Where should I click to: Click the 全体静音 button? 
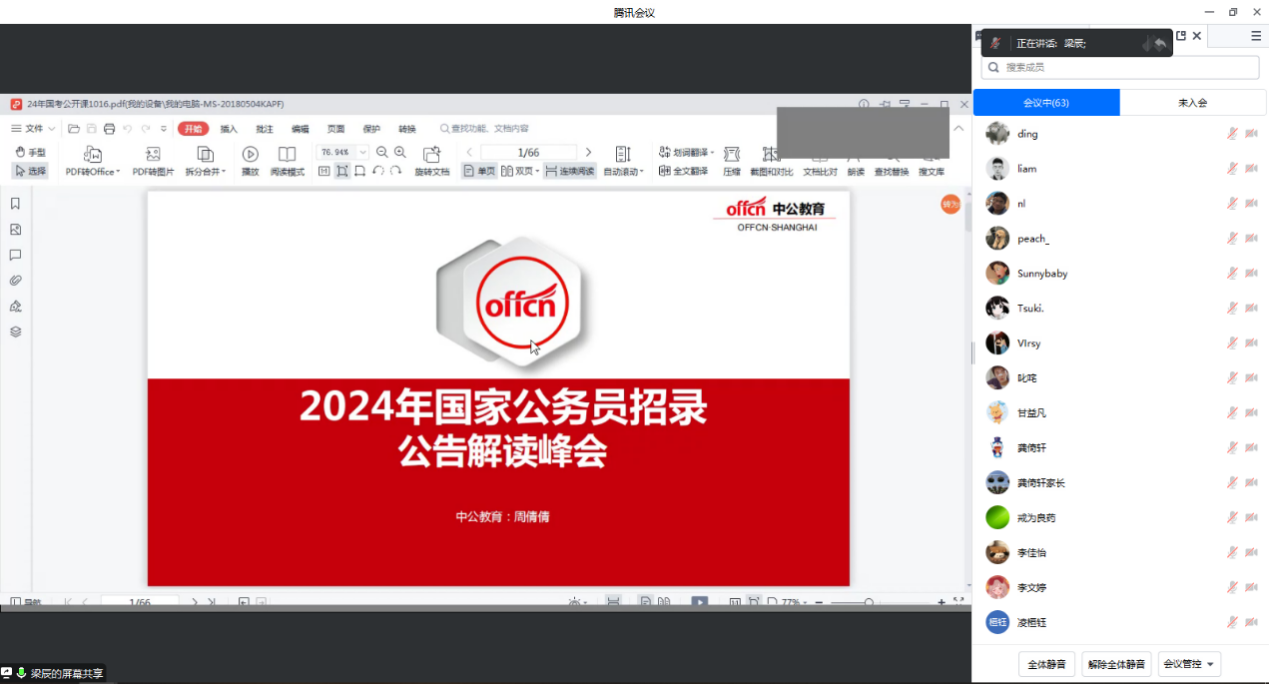1046,664
